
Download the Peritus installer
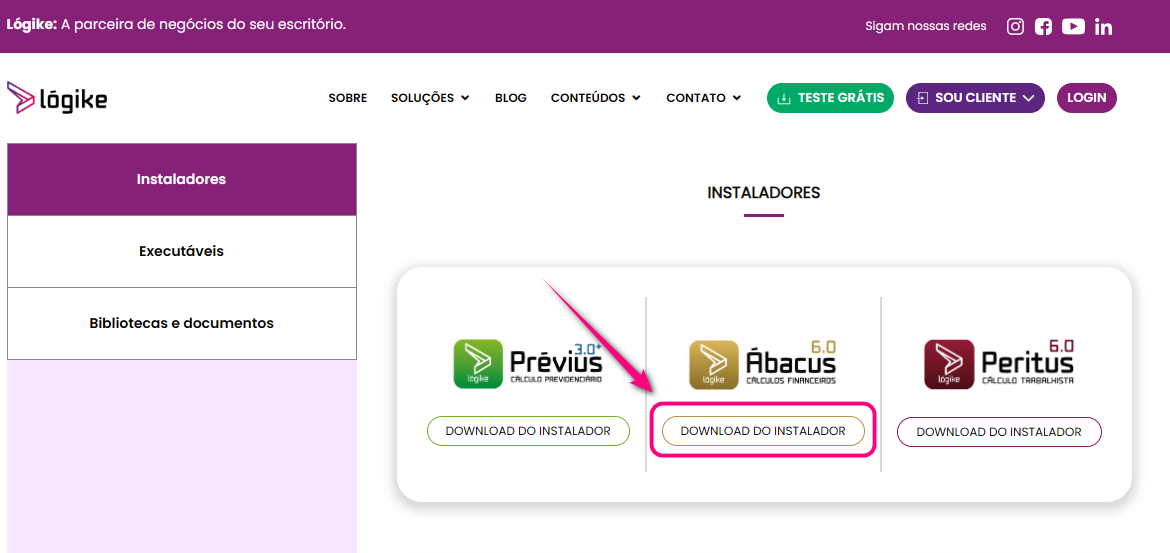click(x=999, y=431)
